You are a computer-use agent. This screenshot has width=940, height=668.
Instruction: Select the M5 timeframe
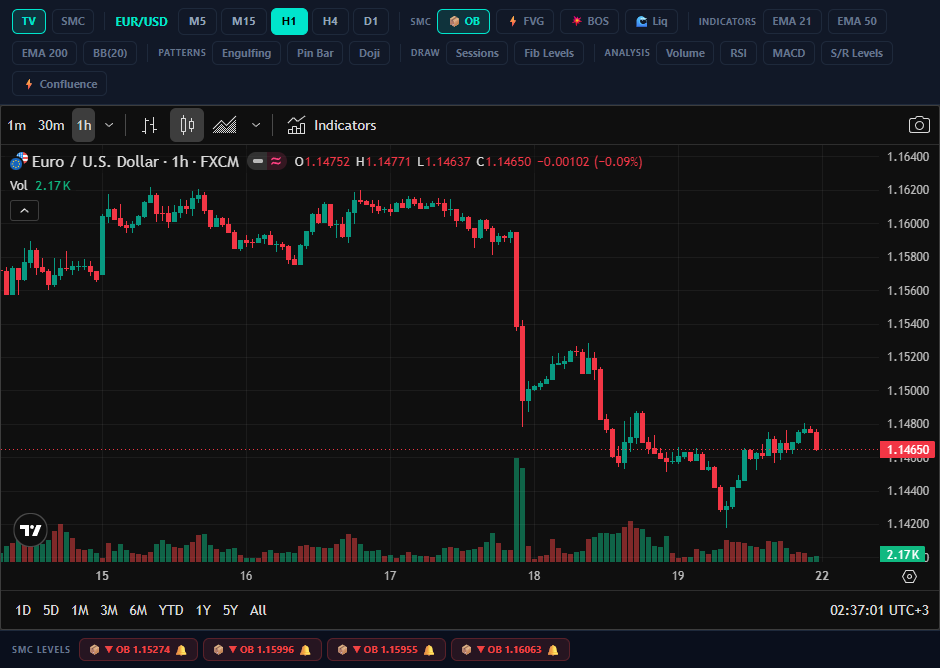pyautogui.click(x=197, y=22)
